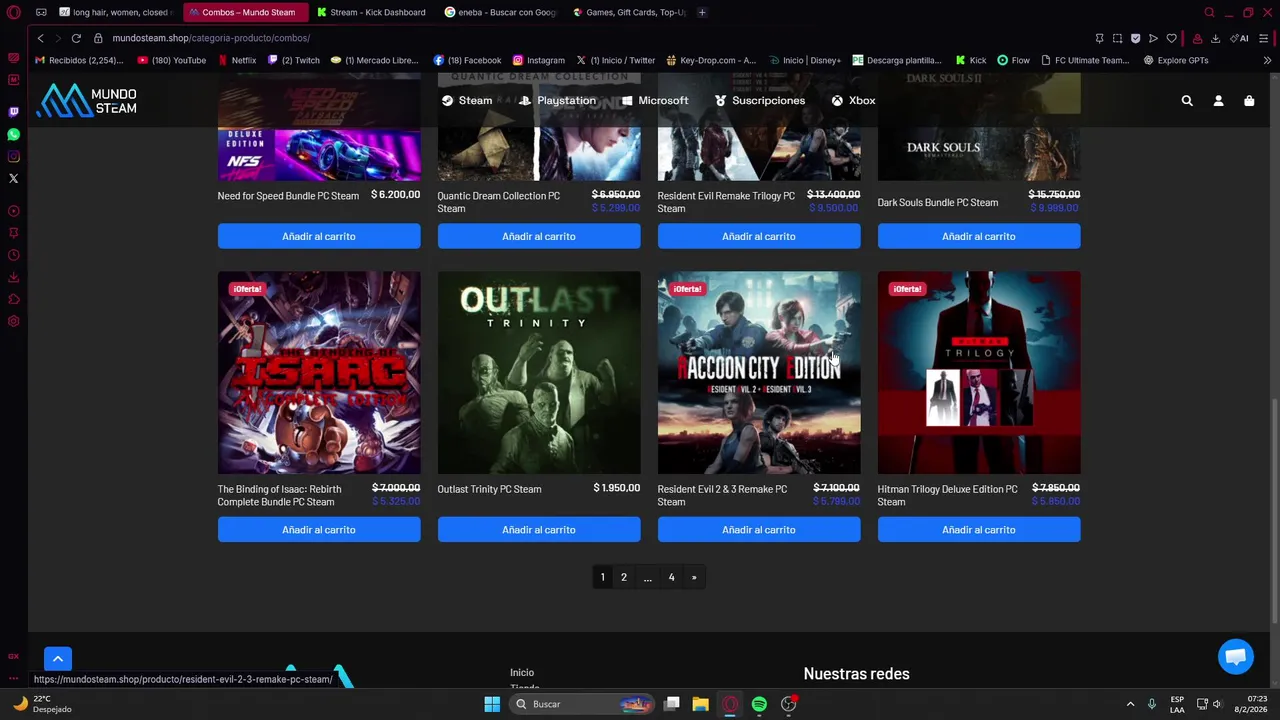This screenshot has height=720, width=1280.
Task: Open the browser downloads icon in toolbar
Action: click(1215, 38)
